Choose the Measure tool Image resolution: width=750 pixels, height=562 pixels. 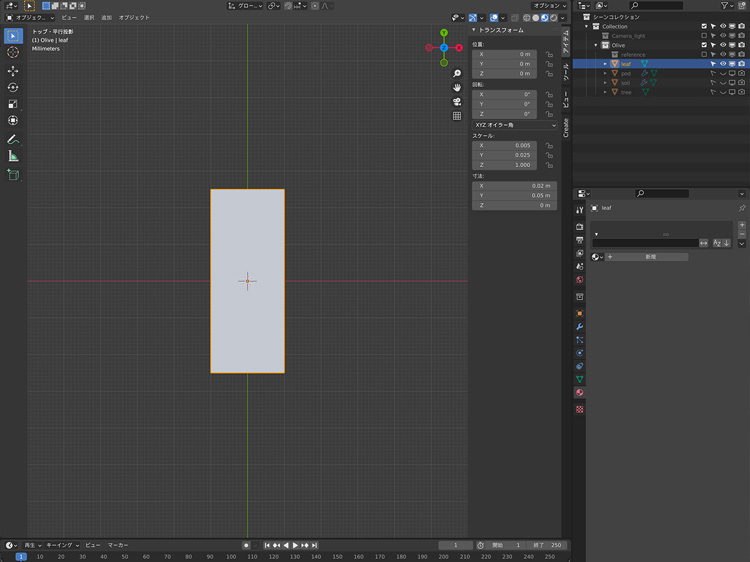click(x=13, y=156)
